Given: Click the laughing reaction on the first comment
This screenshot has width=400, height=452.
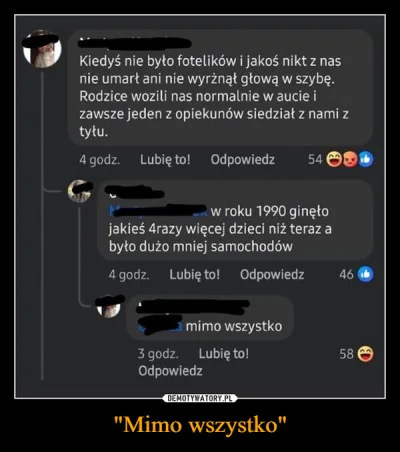Looking at the screenshot, I should click(x=333, y=159).
